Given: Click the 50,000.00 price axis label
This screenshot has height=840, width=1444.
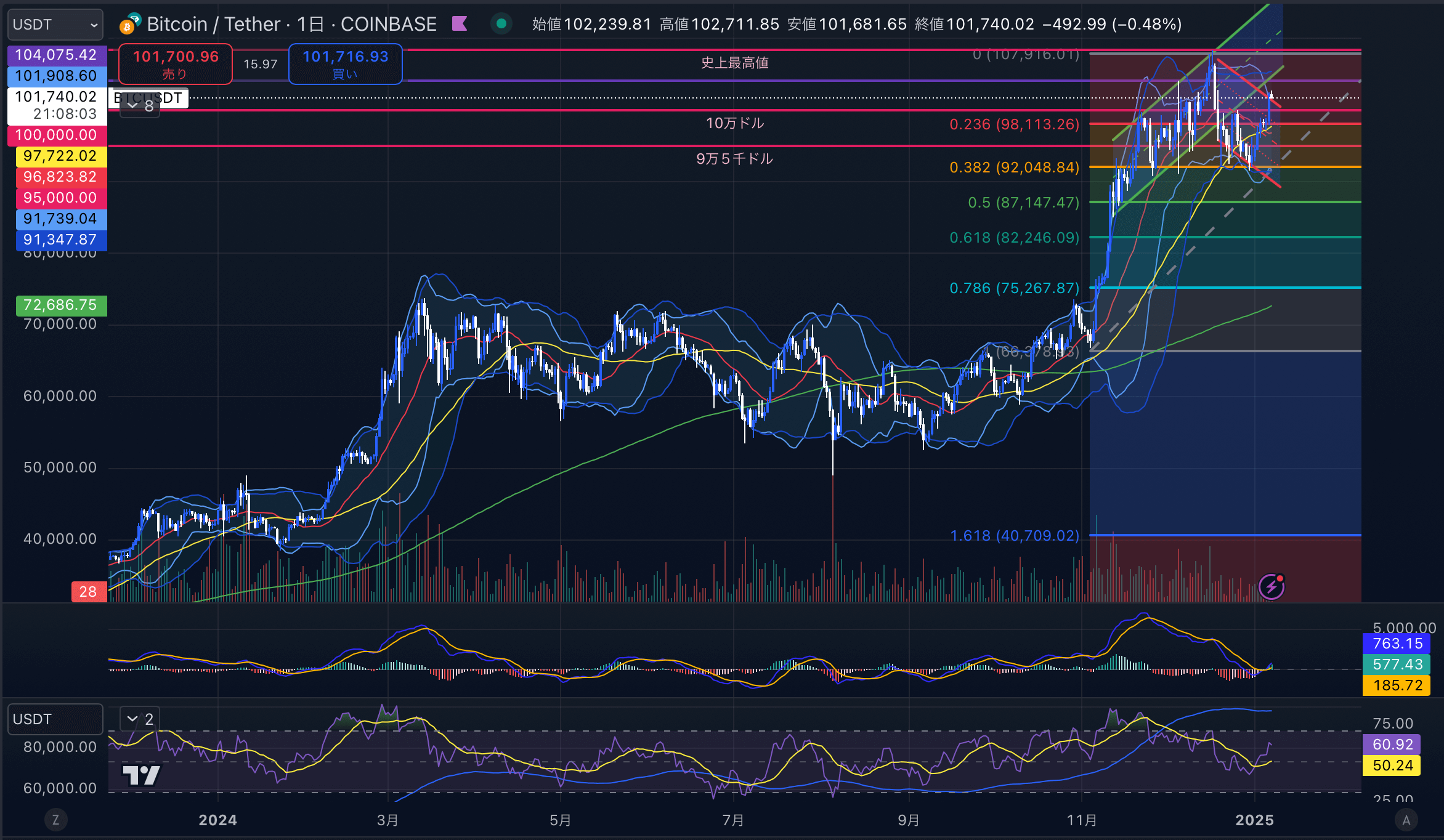Looking at the screenshot, I should pyautogui.click(x=60, y=467).
